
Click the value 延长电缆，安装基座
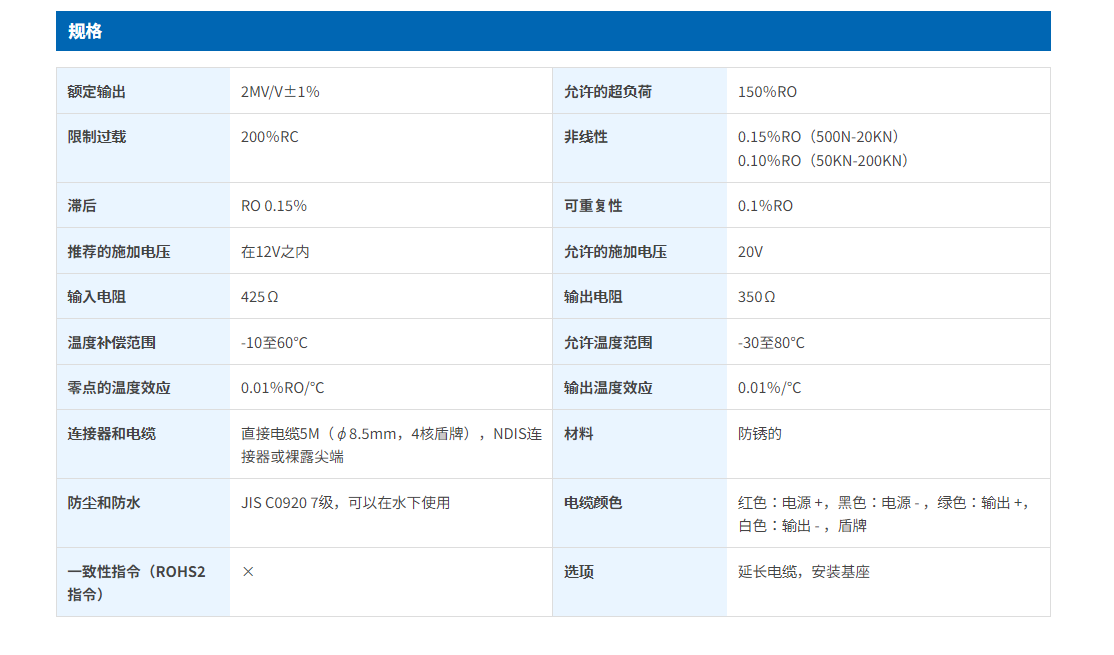click(804, 572)
